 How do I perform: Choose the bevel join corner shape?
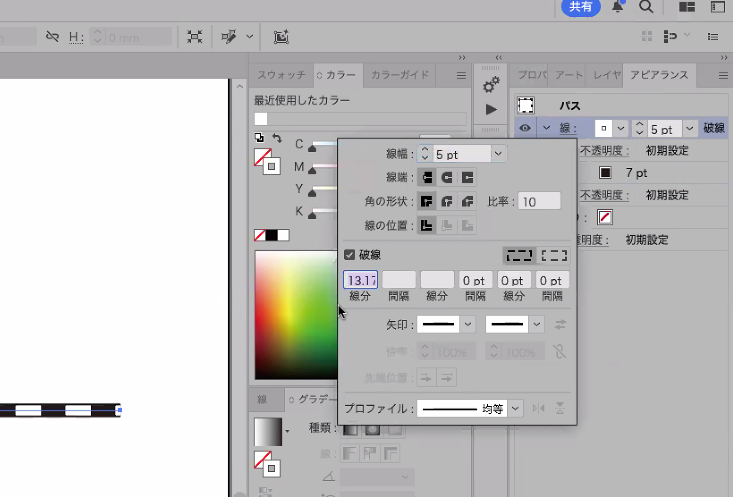[x=467, y=202]
